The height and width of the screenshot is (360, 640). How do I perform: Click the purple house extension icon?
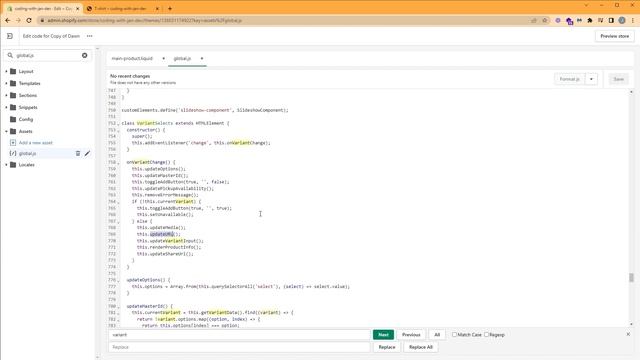(x=569, y=21)
